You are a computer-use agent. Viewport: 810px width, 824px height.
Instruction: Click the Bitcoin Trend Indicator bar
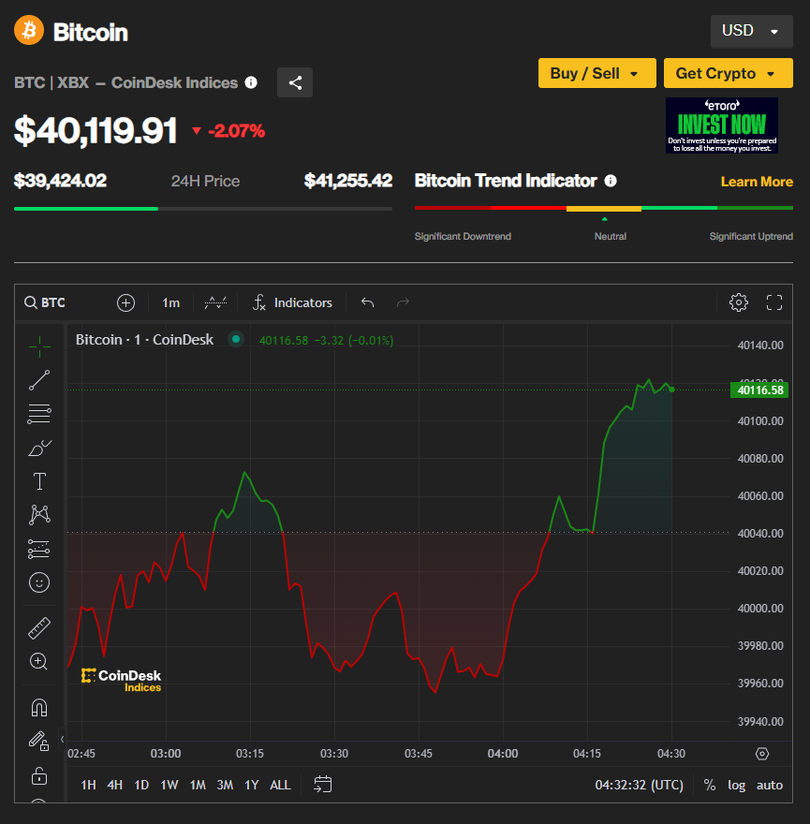tap(603, 208)
